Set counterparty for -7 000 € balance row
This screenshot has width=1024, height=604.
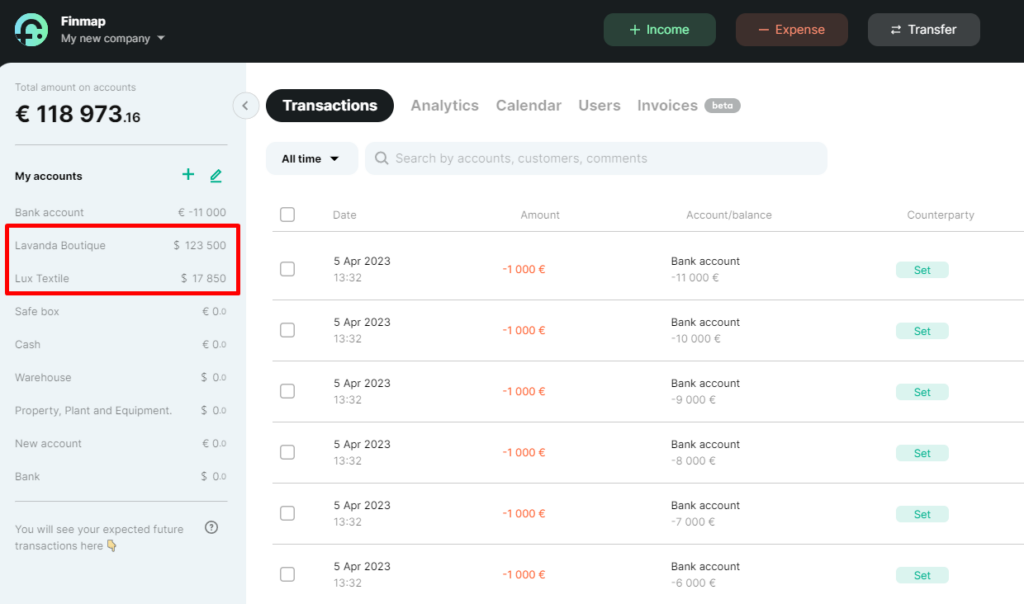click(x=922, y=514)
